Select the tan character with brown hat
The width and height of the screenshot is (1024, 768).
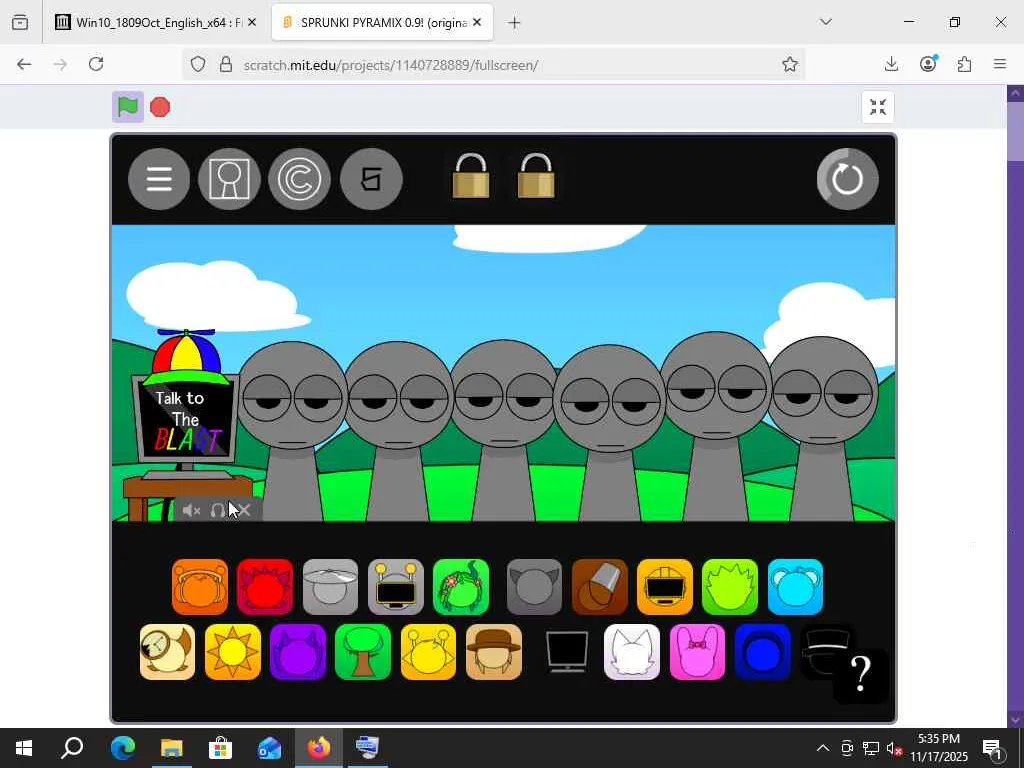[x=494, y=652]
